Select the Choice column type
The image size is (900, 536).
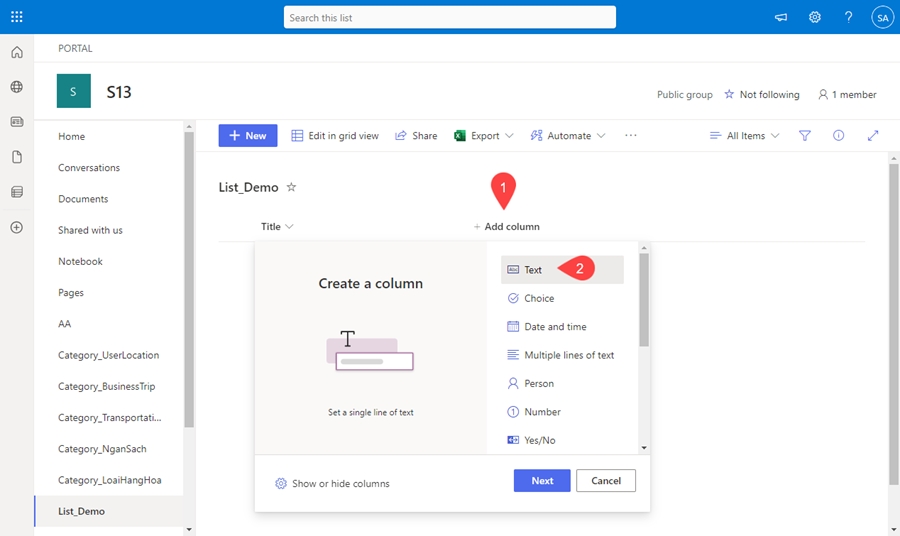pos(538,298)
